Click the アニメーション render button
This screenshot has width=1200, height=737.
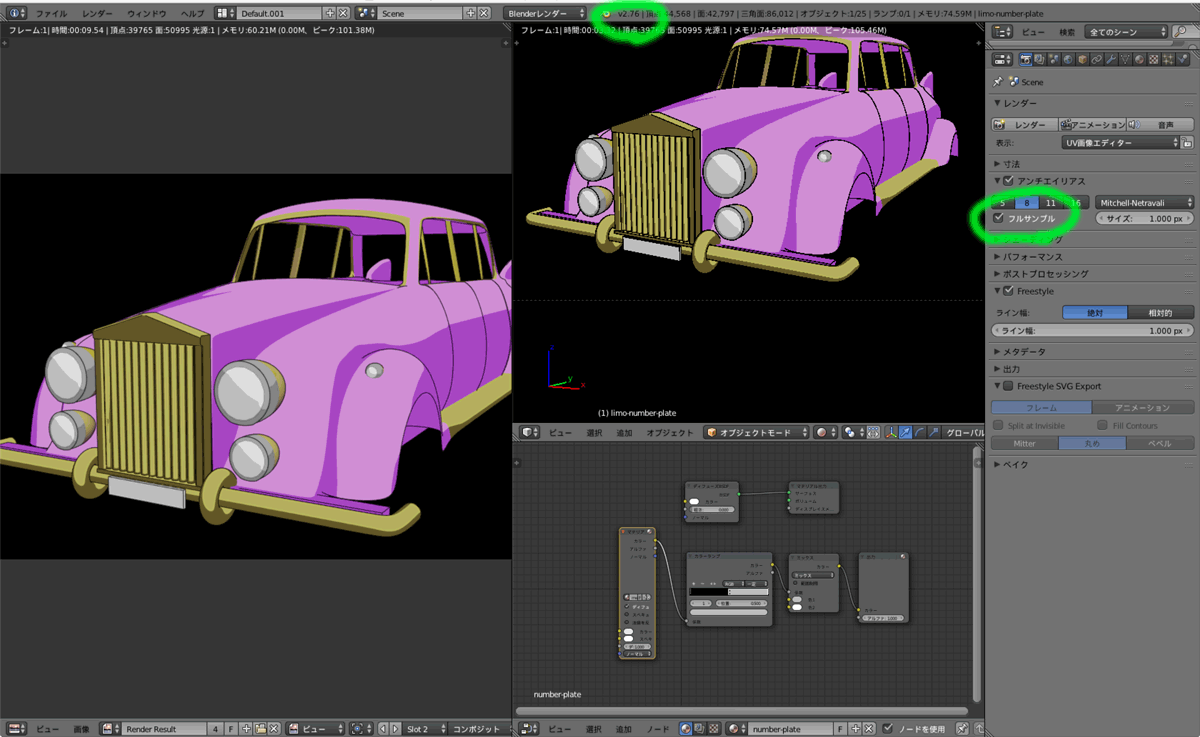click(x=1092, y=125)
